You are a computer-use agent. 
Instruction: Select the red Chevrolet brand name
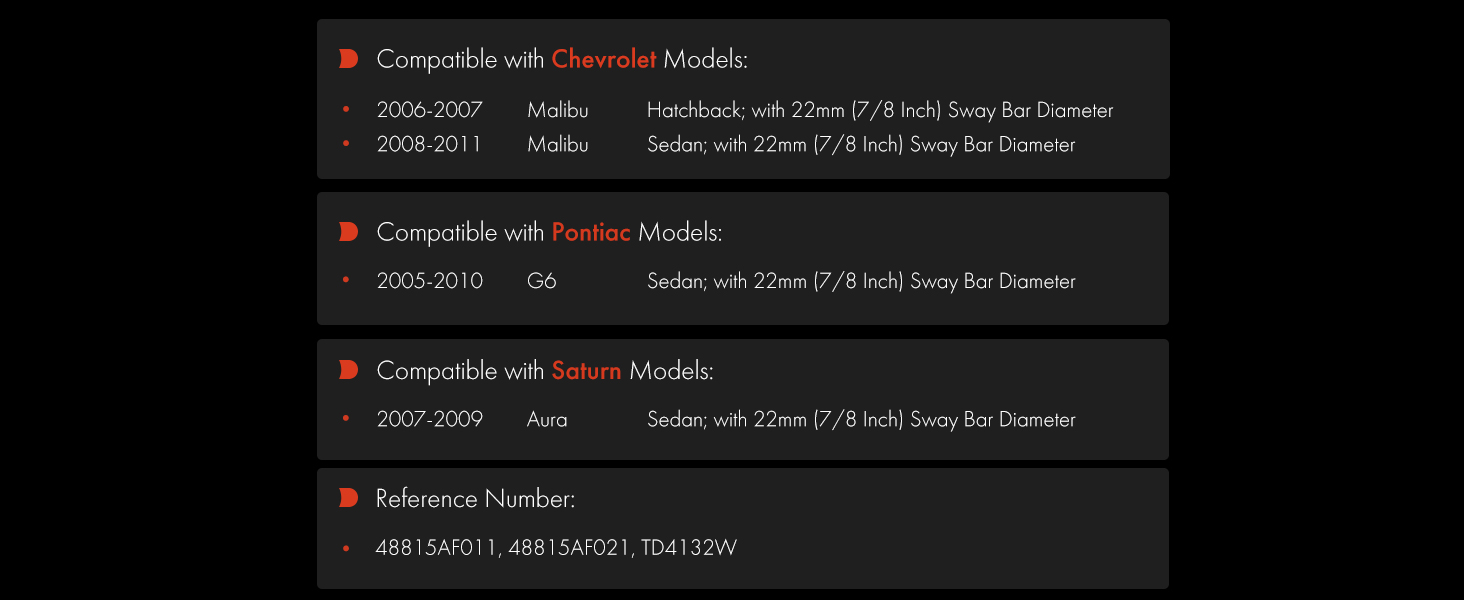(604, 59)
